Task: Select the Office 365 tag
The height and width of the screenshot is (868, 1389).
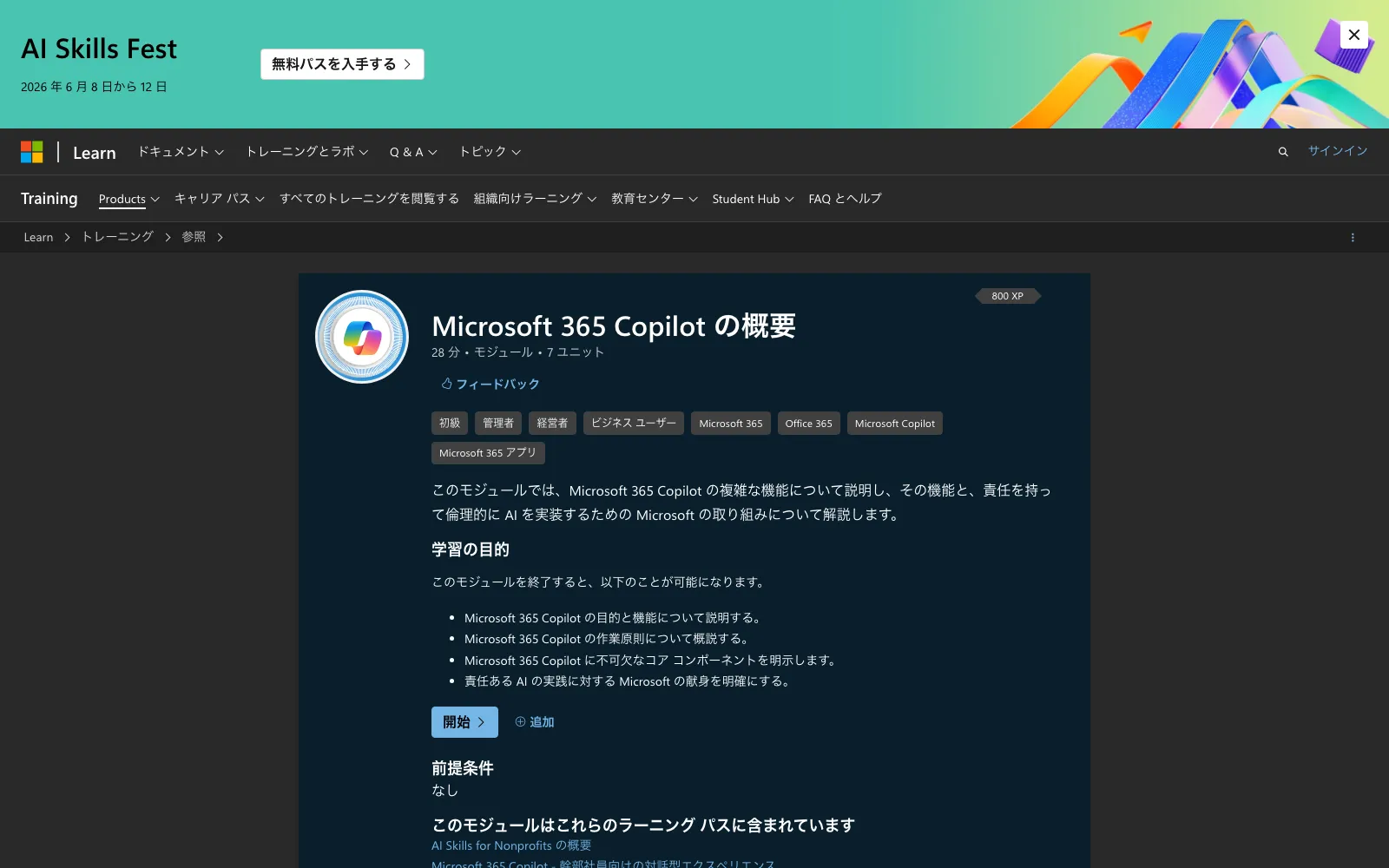Action: coord(809,423)
